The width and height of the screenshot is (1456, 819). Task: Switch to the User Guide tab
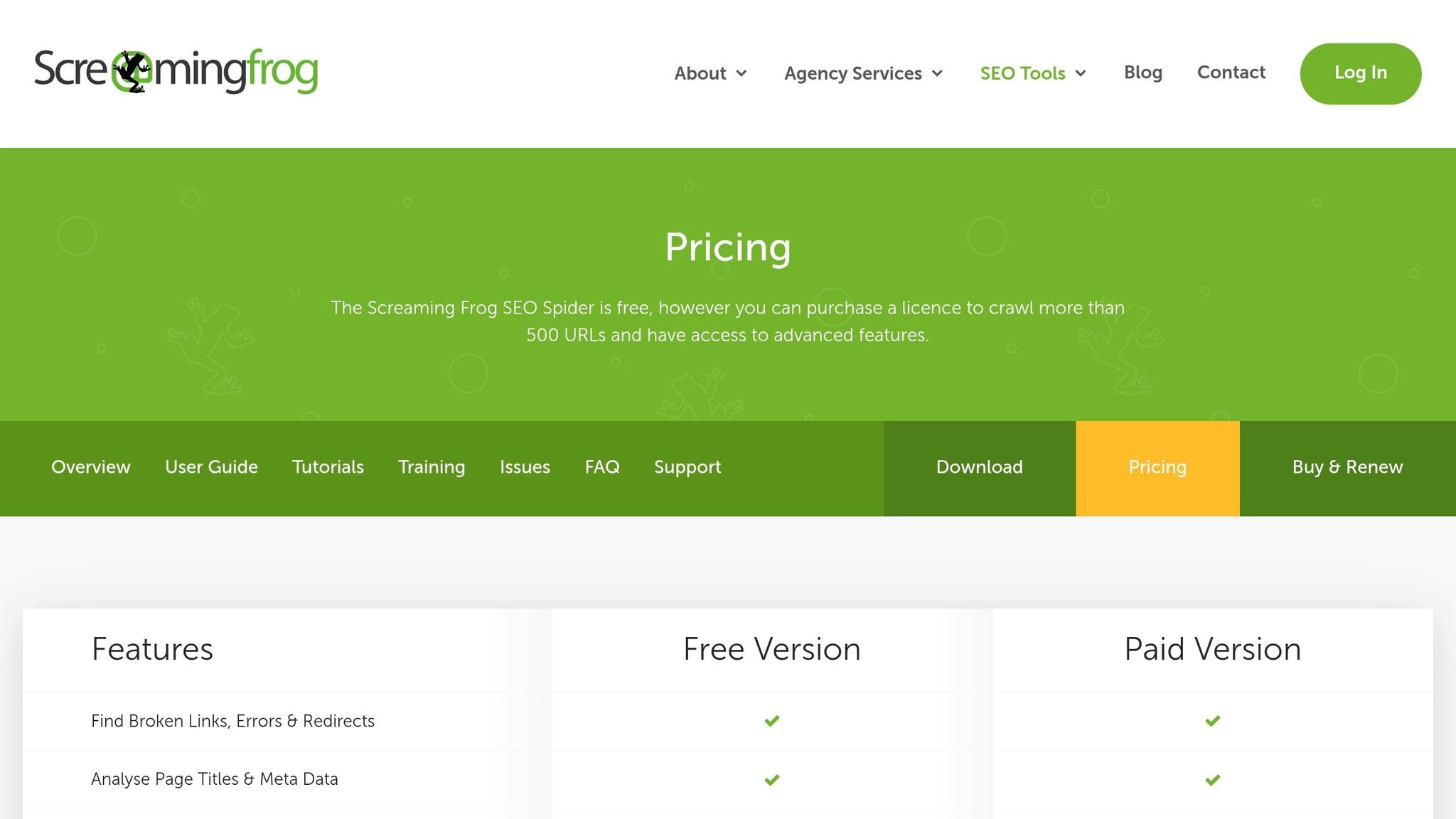[x=211, y=467]
